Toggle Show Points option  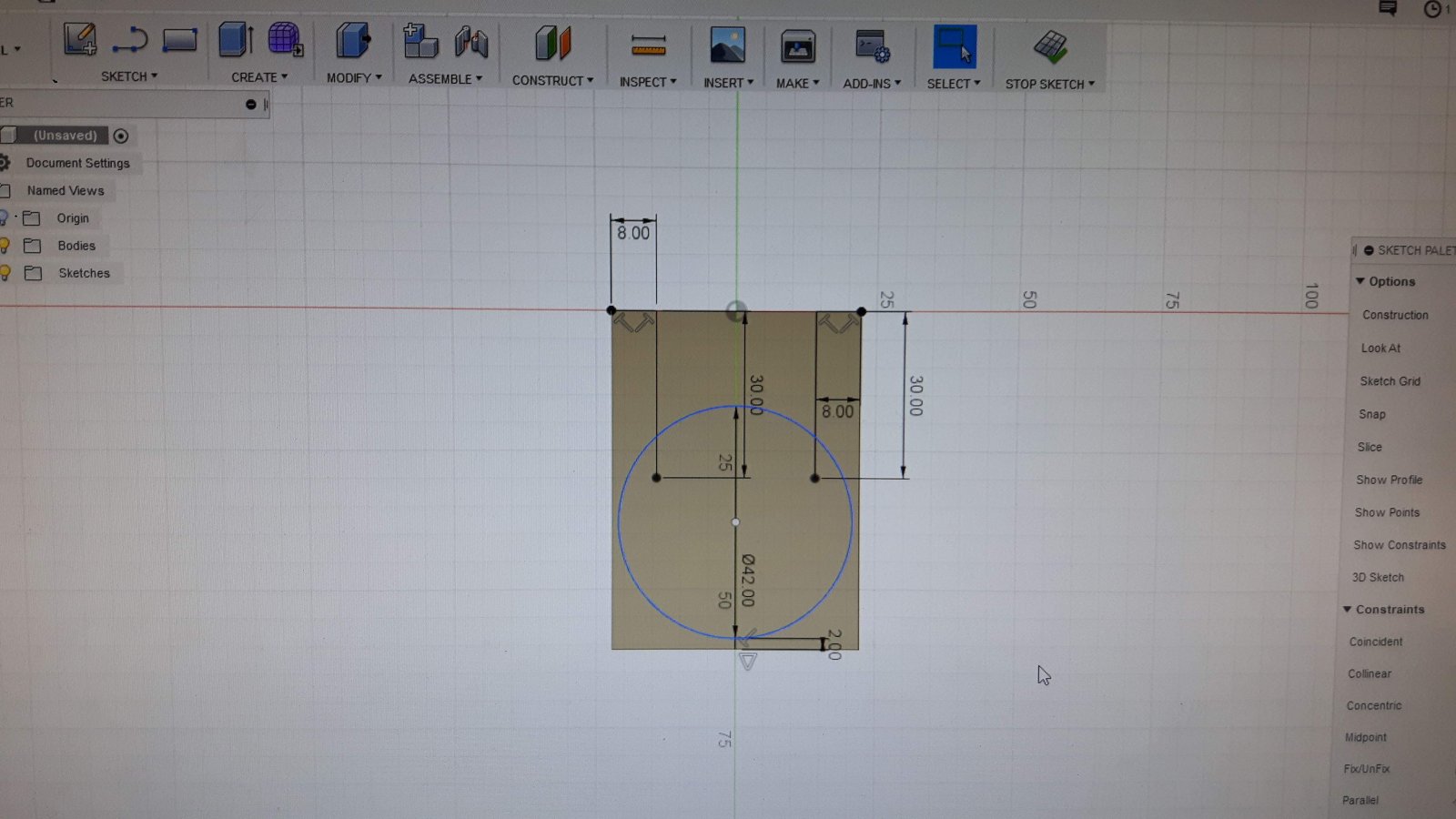[1387, 512]
